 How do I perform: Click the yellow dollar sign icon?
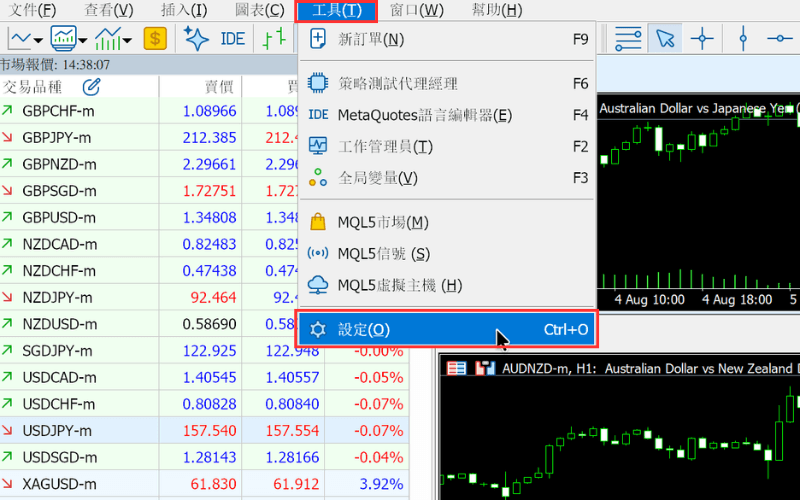pyautogui.click(x=155, y=38)
